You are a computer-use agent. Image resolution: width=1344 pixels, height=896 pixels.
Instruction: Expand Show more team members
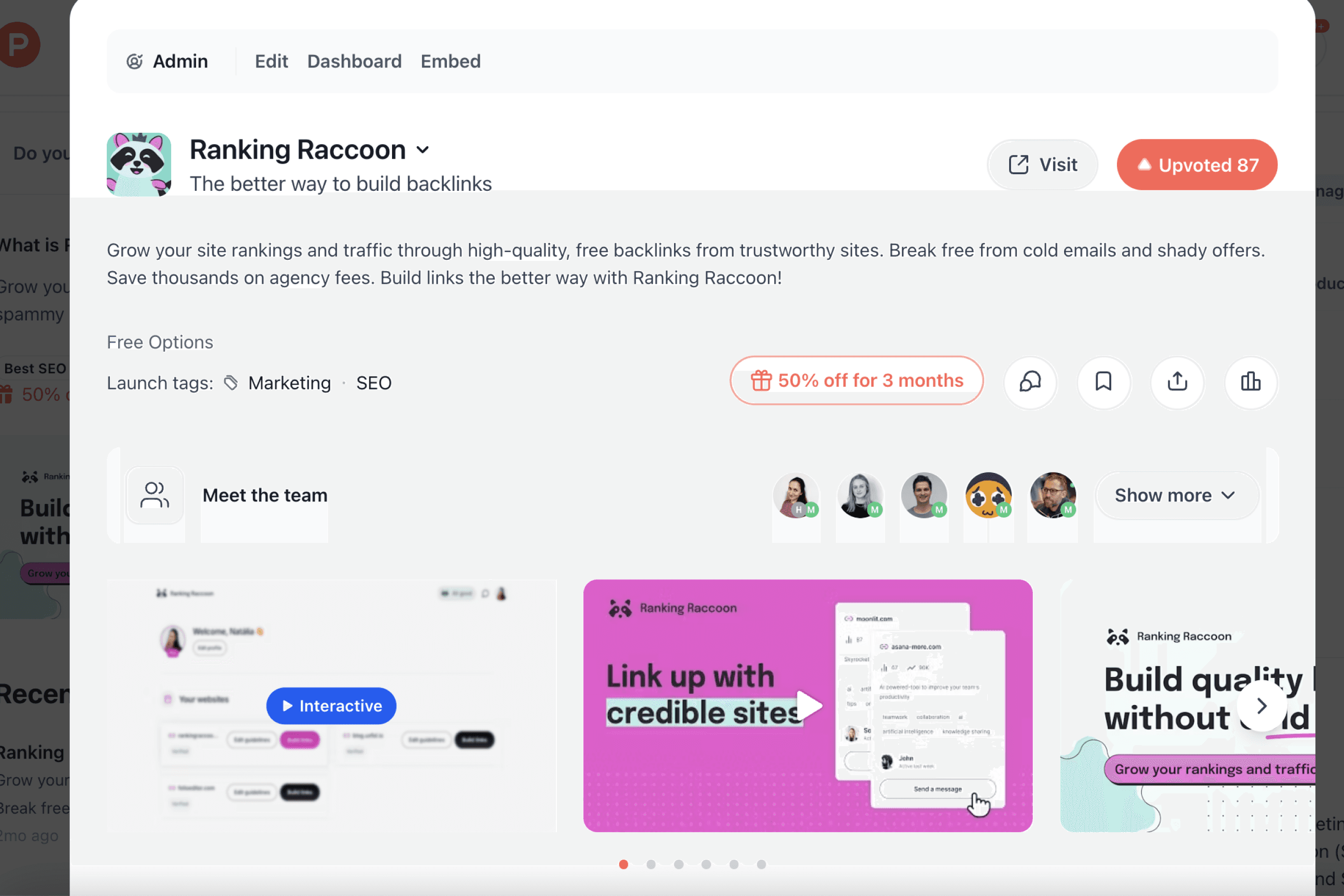tap(1176, 495)
